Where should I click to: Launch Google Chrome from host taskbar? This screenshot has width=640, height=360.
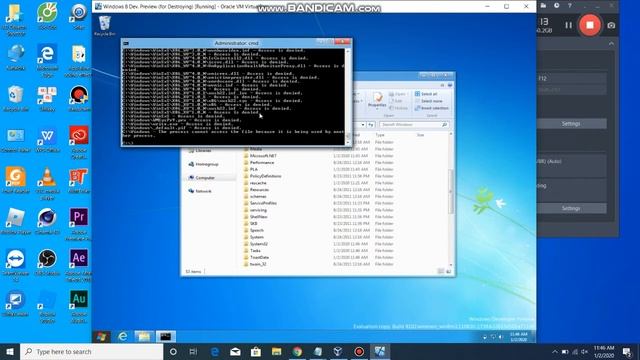pyautogui.click(x=297, y=351)
